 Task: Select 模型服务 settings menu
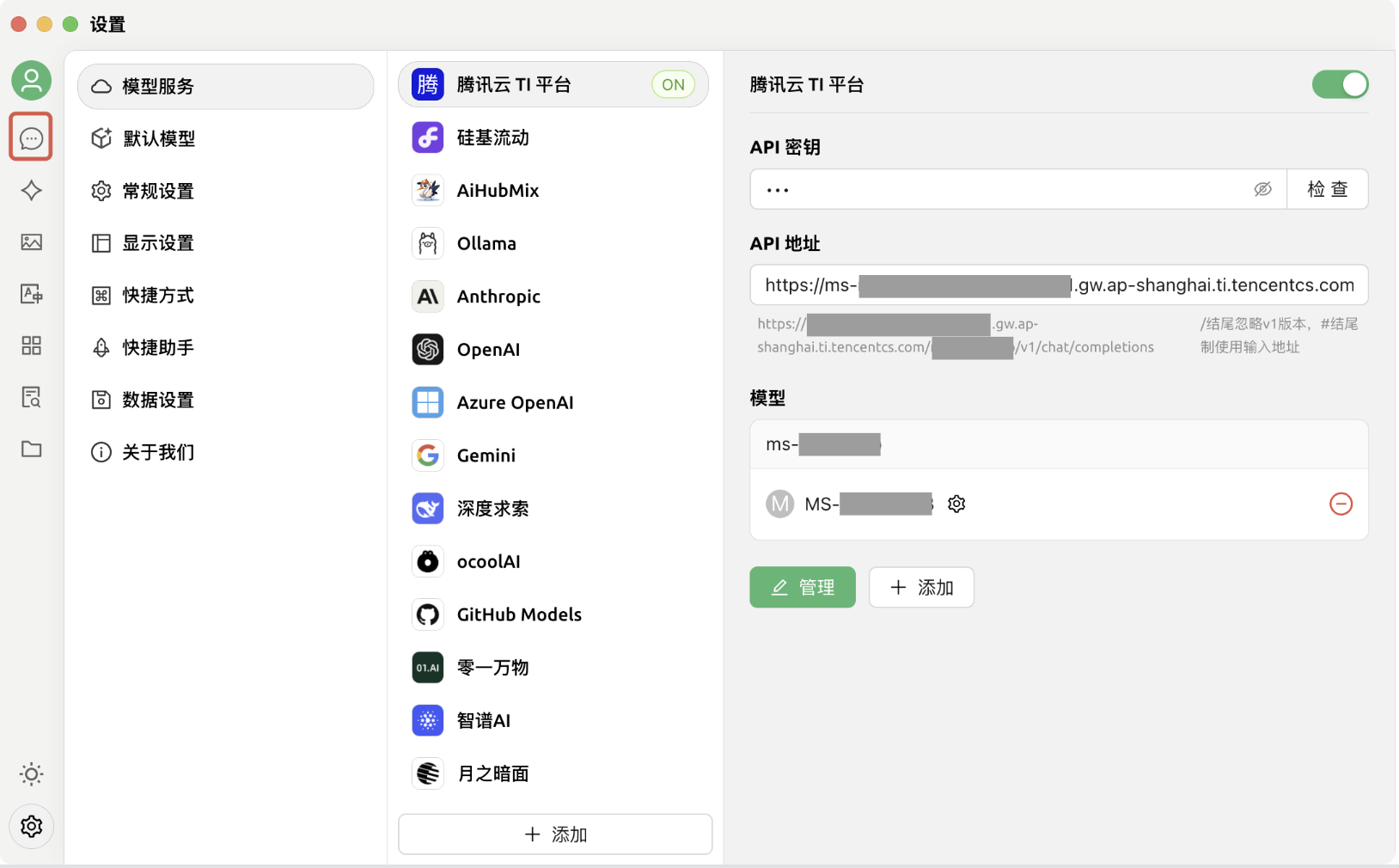click(226, 86)
